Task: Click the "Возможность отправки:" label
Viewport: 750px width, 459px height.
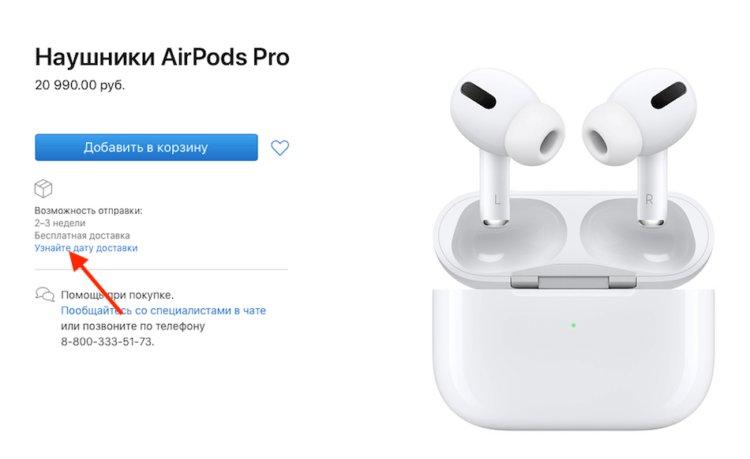Action: 88,210
